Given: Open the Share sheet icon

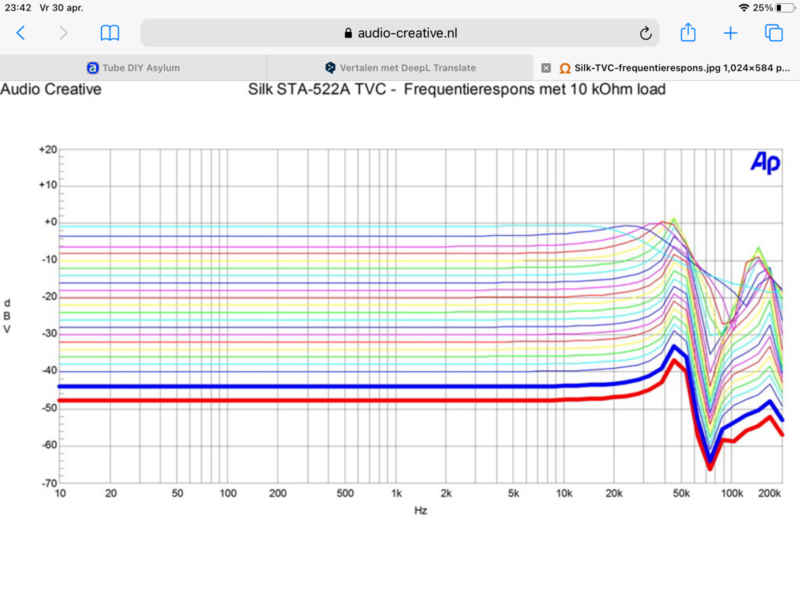Looking at the screenshot, I should tap(688, 32).
